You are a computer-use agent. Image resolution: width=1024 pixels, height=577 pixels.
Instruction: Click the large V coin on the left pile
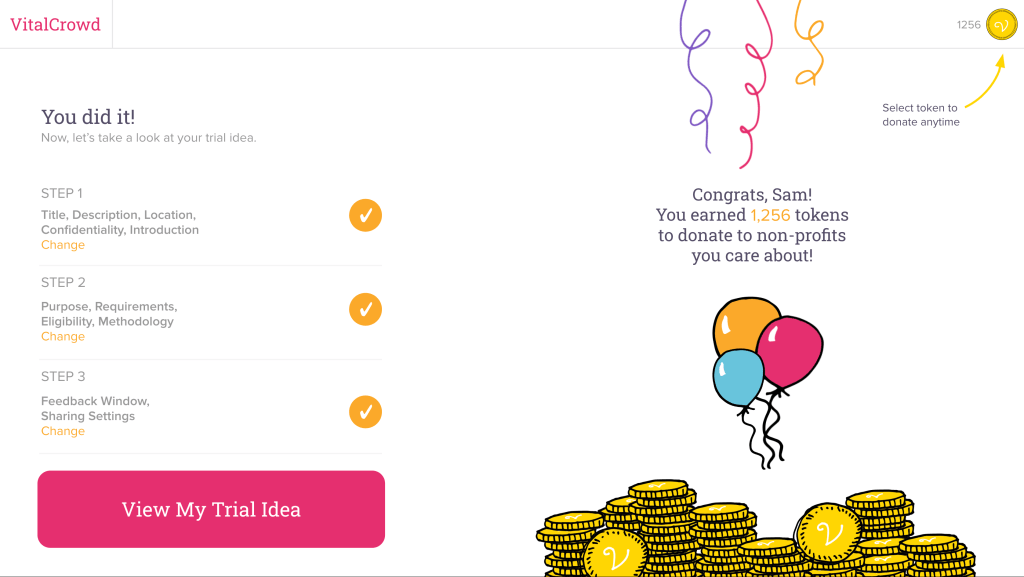pyautogui.click(x=614, y=554)
